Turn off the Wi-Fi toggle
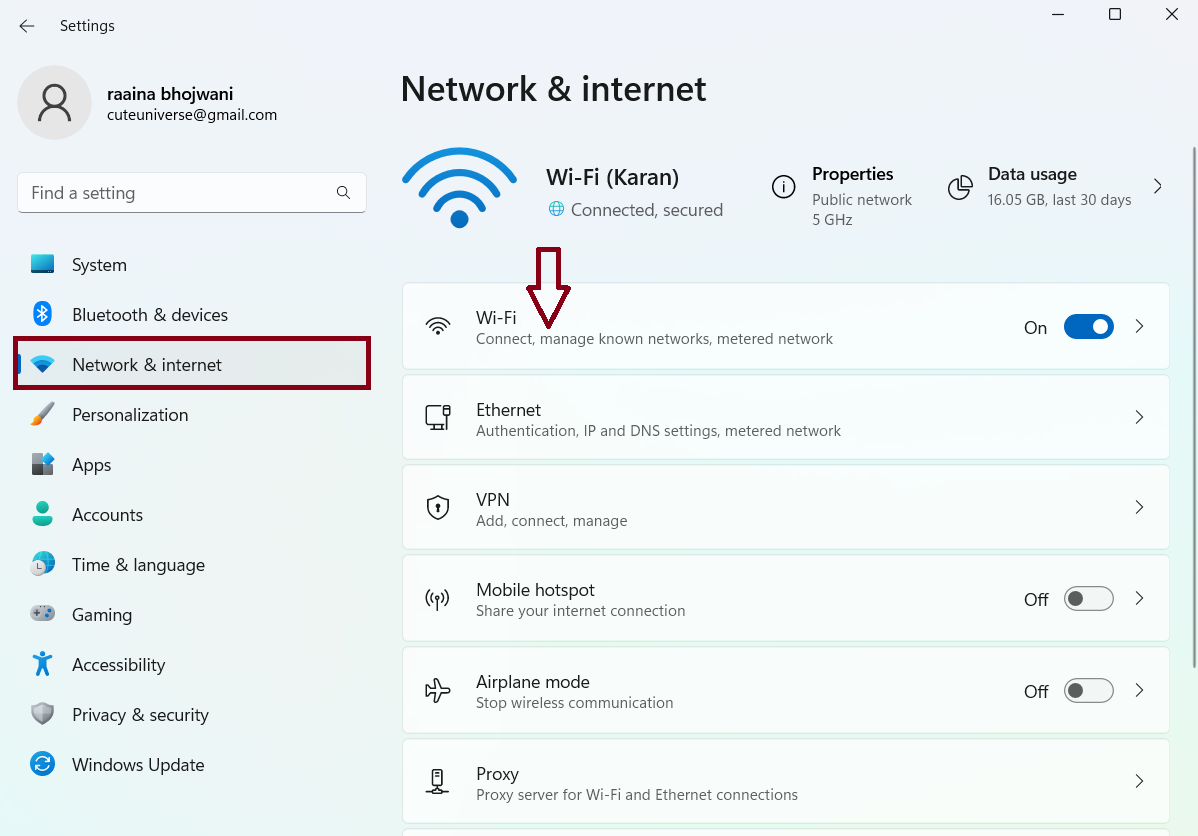1198x836 pixels. 1088,327
